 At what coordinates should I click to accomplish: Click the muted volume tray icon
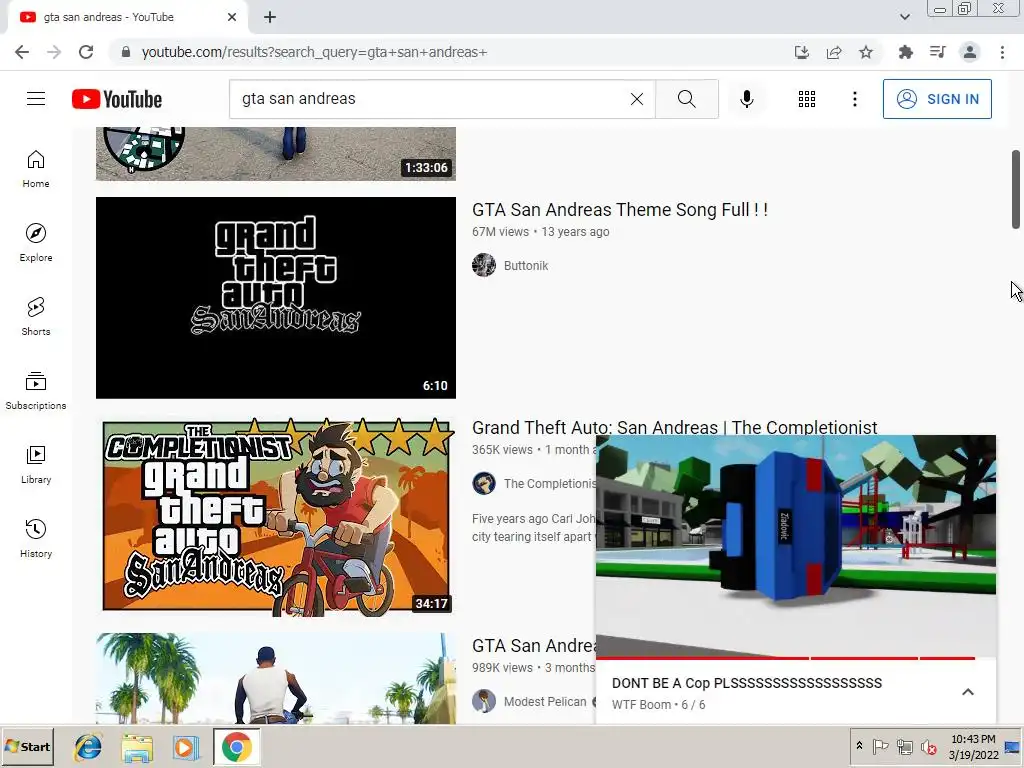tap(928, 746)
